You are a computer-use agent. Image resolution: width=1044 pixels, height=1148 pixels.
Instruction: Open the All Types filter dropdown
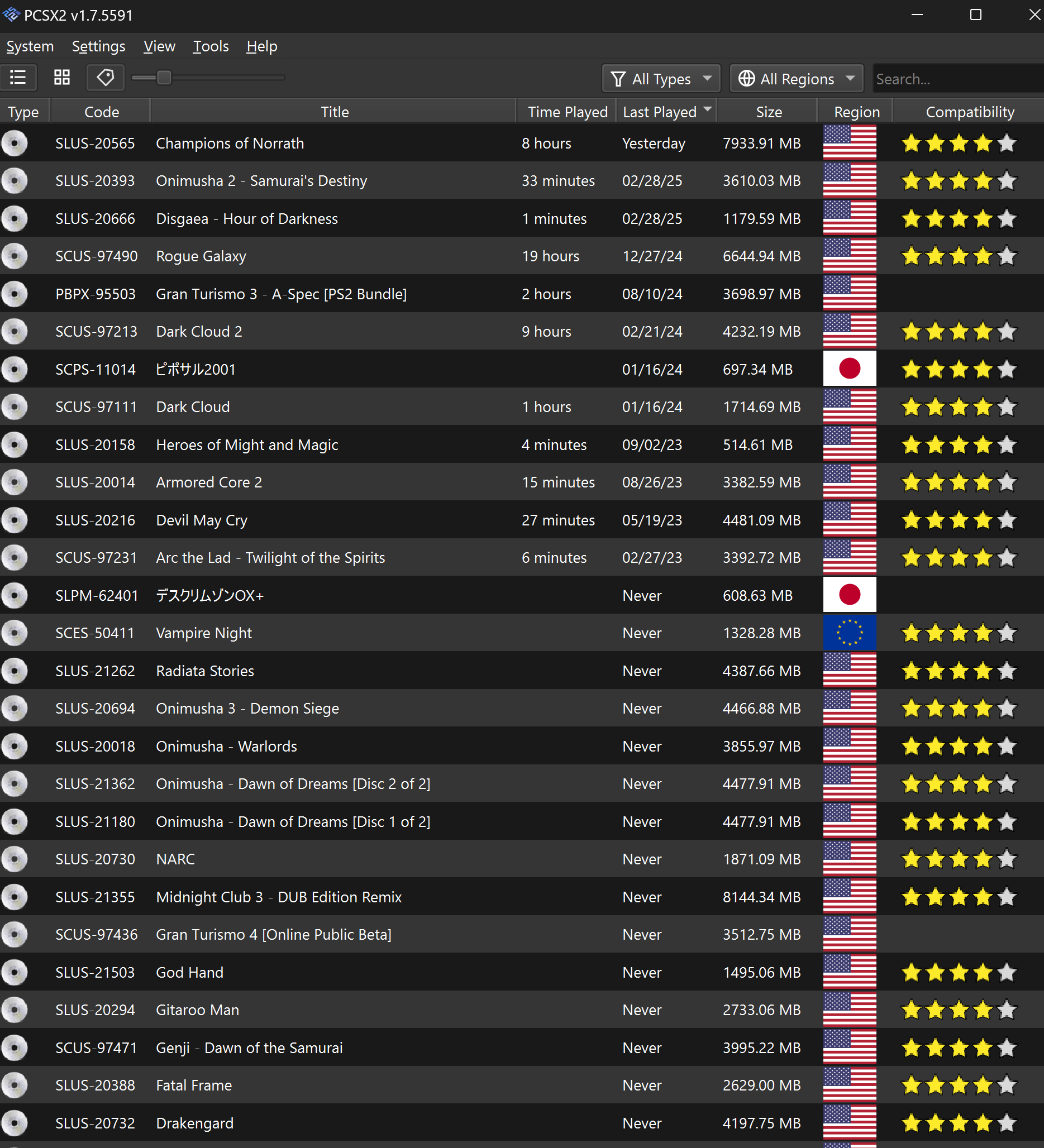(x=661, y=79)
